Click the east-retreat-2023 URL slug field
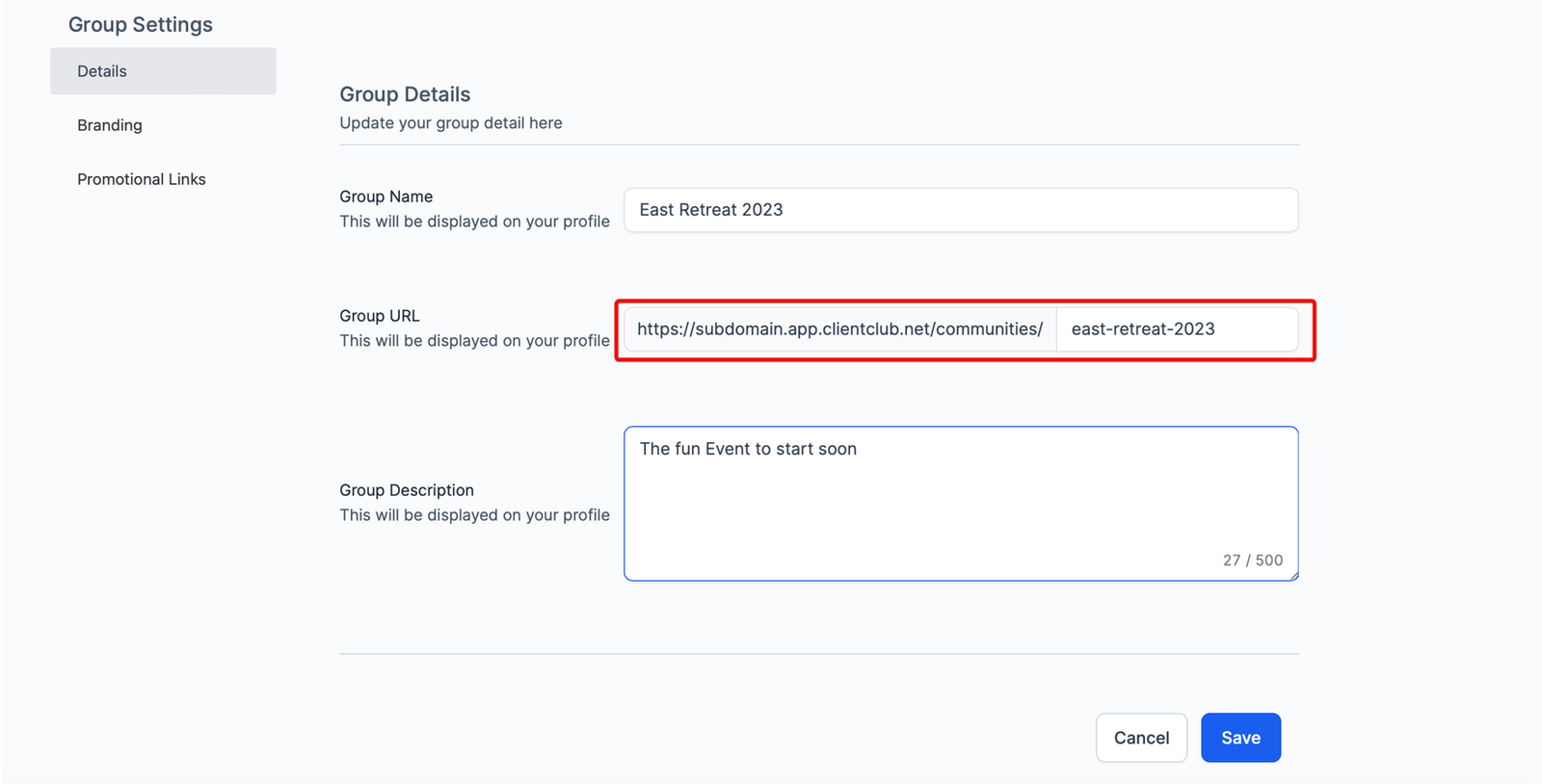Viewport: 1542px width, 784px height. [1176, 329]
